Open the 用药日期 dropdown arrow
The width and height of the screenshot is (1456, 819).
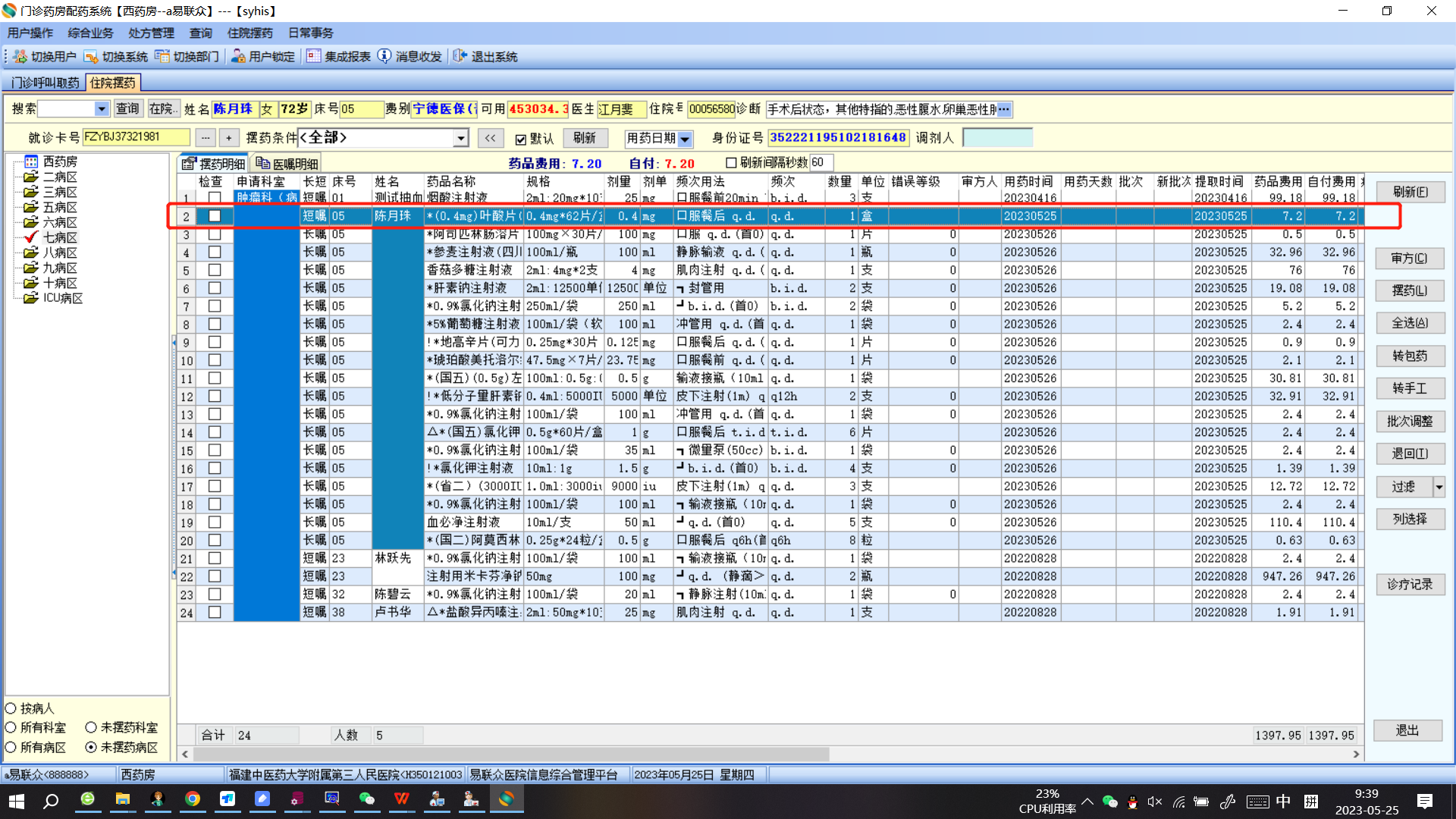pyautogui.click(x=685, y=139)
